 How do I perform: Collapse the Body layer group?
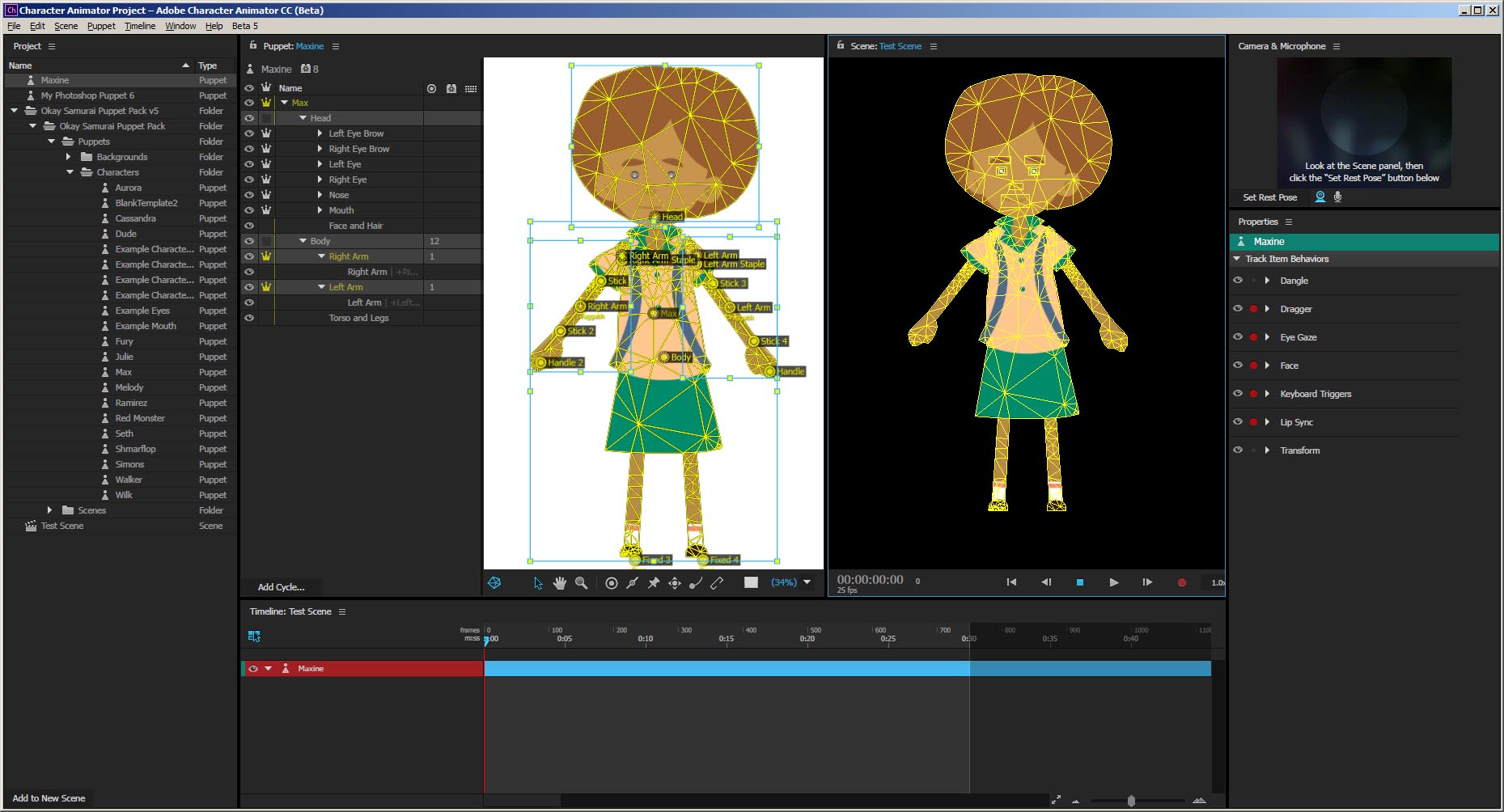(303, 241)
